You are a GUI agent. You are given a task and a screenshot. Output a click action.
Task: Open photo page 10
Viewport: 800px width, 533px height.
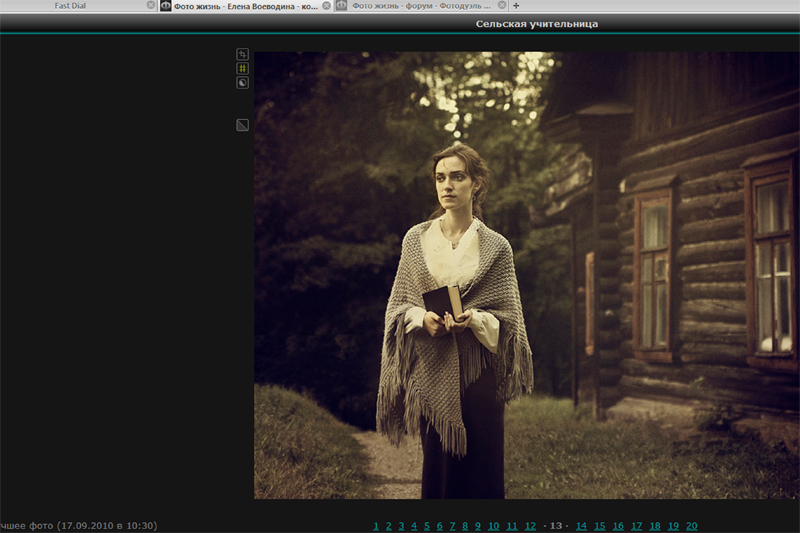tap(493, 526)
